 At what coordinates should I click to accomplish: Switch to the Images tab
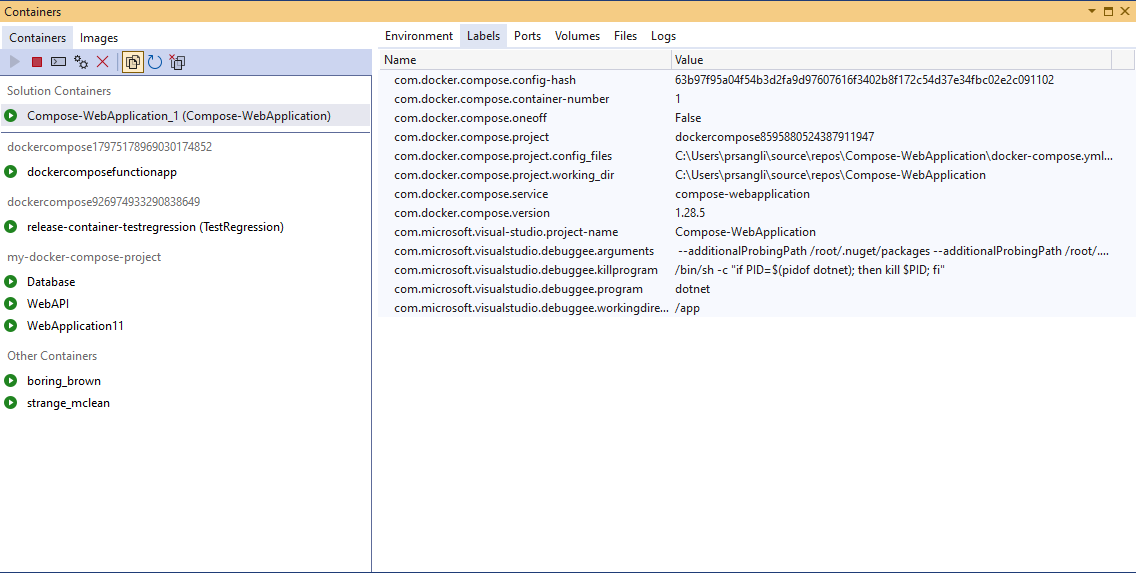coord(99,38)
